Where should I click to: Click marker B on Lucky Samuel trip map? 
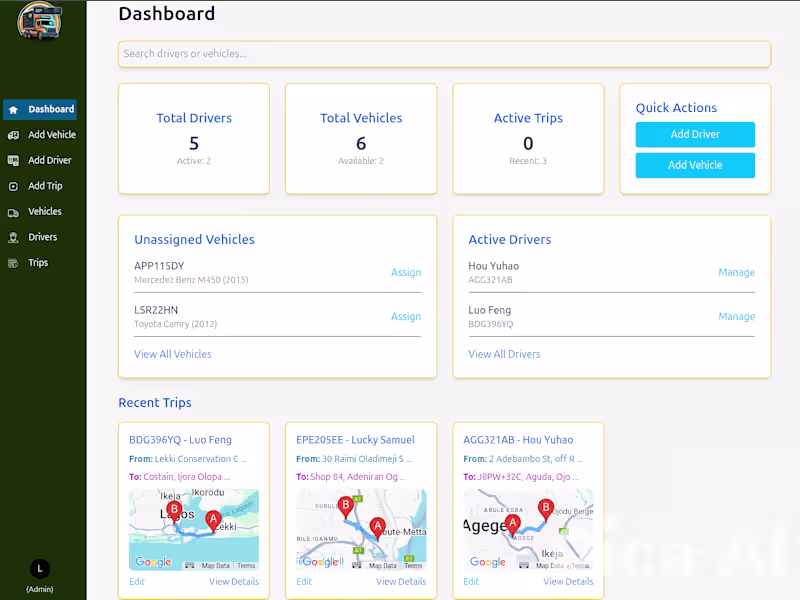[346, 507]
